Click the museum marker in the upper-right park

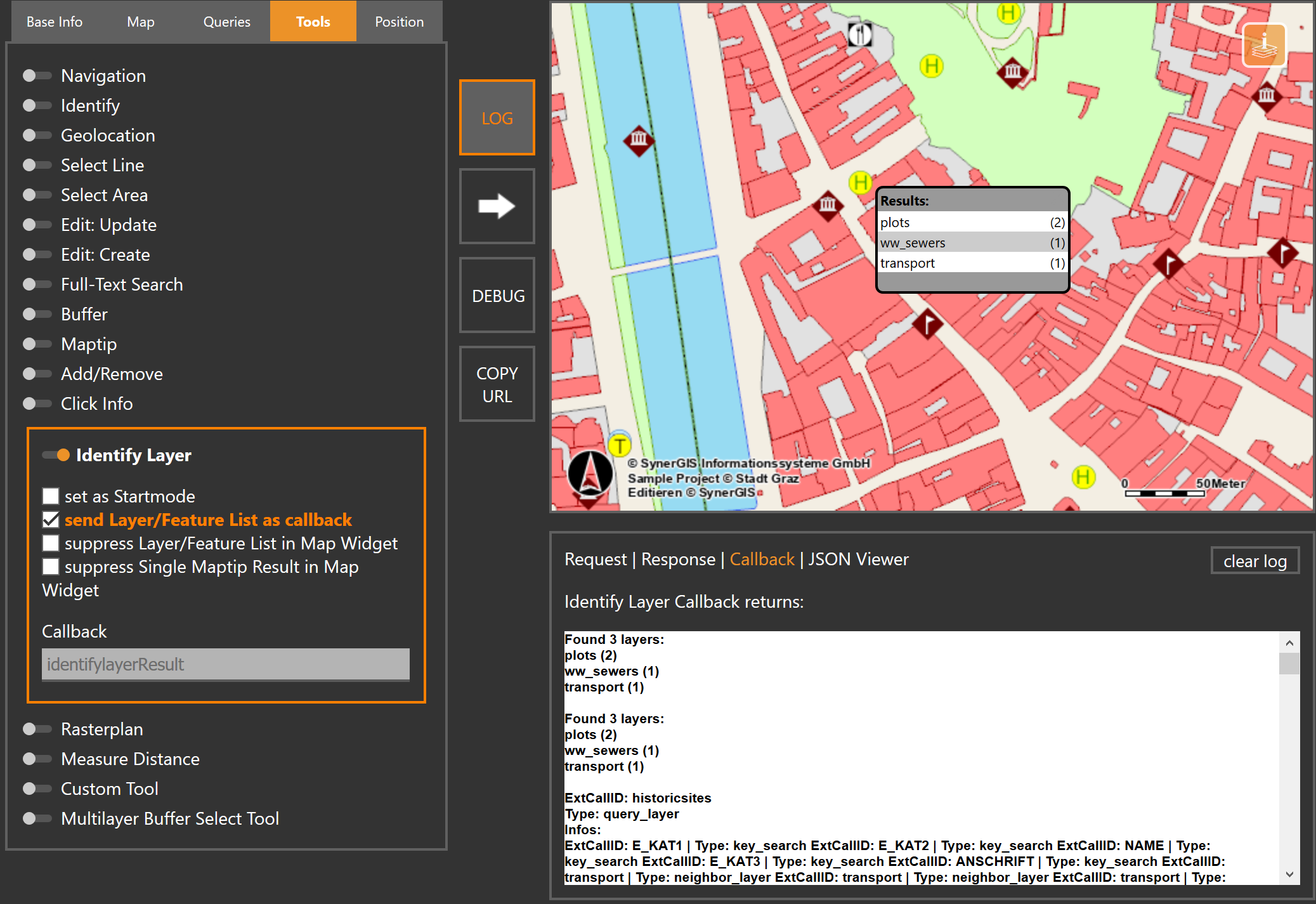click(1013, 72)
